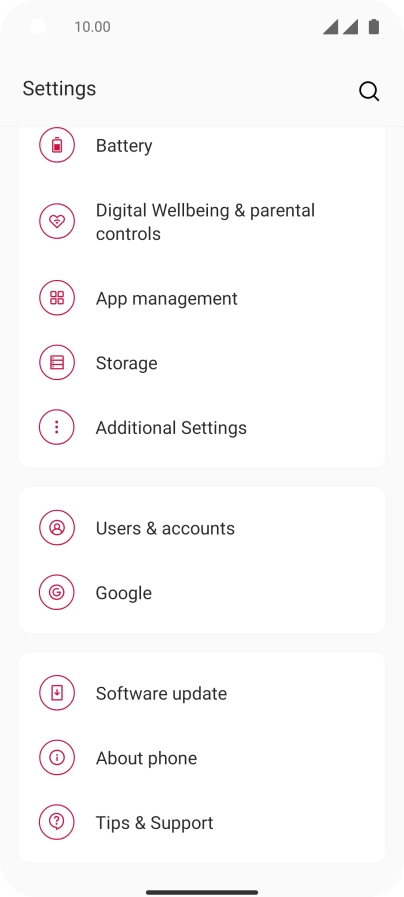This screenshot has width=404, height=897.
Task: Tap the Tips & Support question icon
Action: 57,822
